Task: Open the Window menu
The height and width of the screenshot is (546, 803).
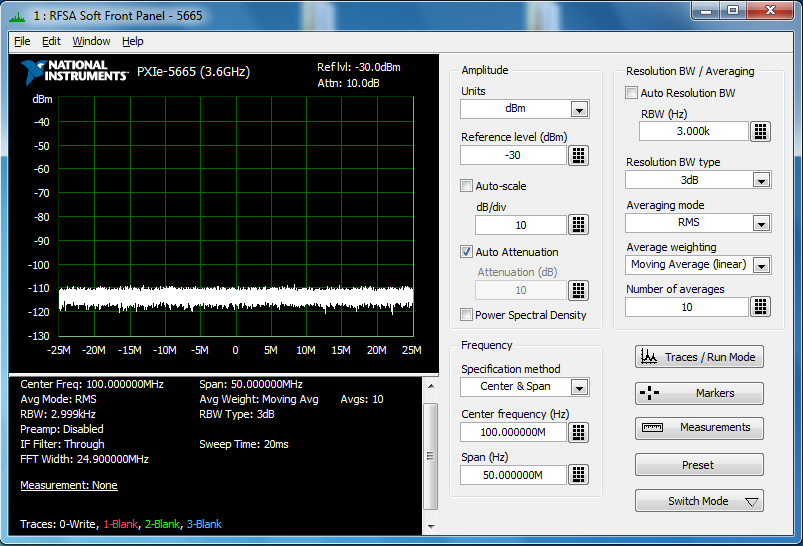Action: [x=91, y=41]
